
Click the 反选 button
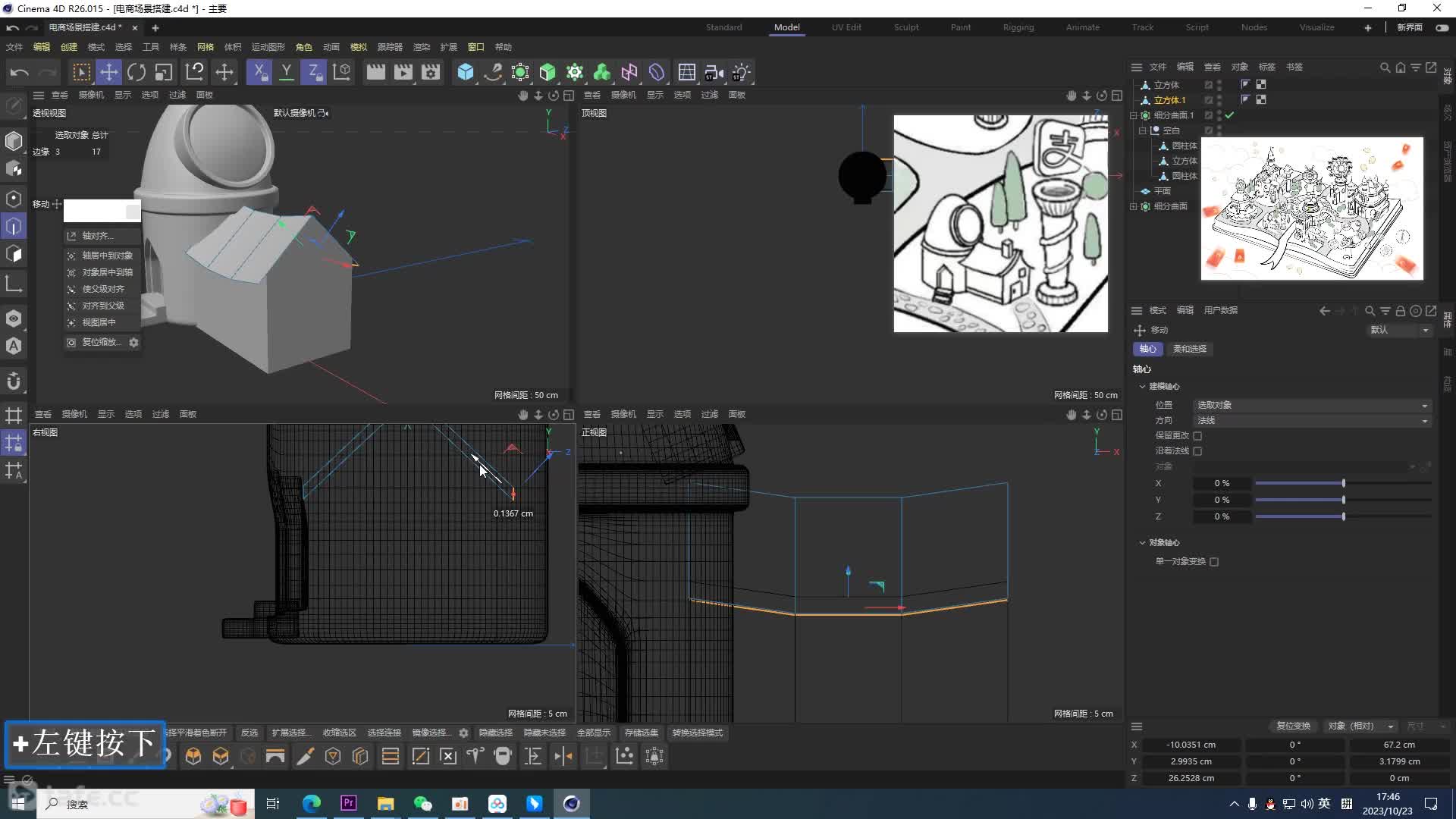249,733
